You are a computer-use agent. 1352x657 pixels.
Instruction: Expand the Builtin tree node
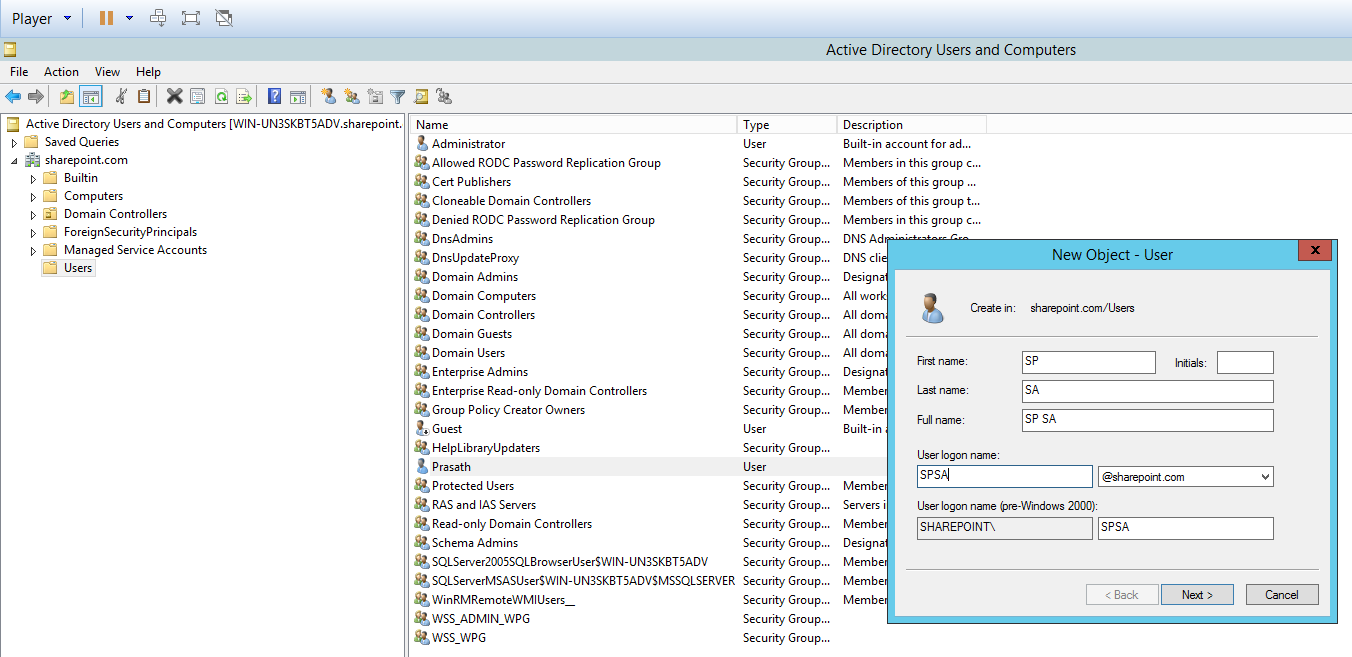pos(33,179)
